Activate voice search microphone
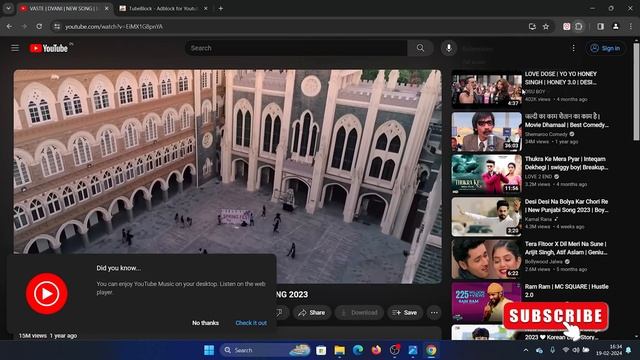The height and width of the screenshot is (360, 640). [449, 48]
